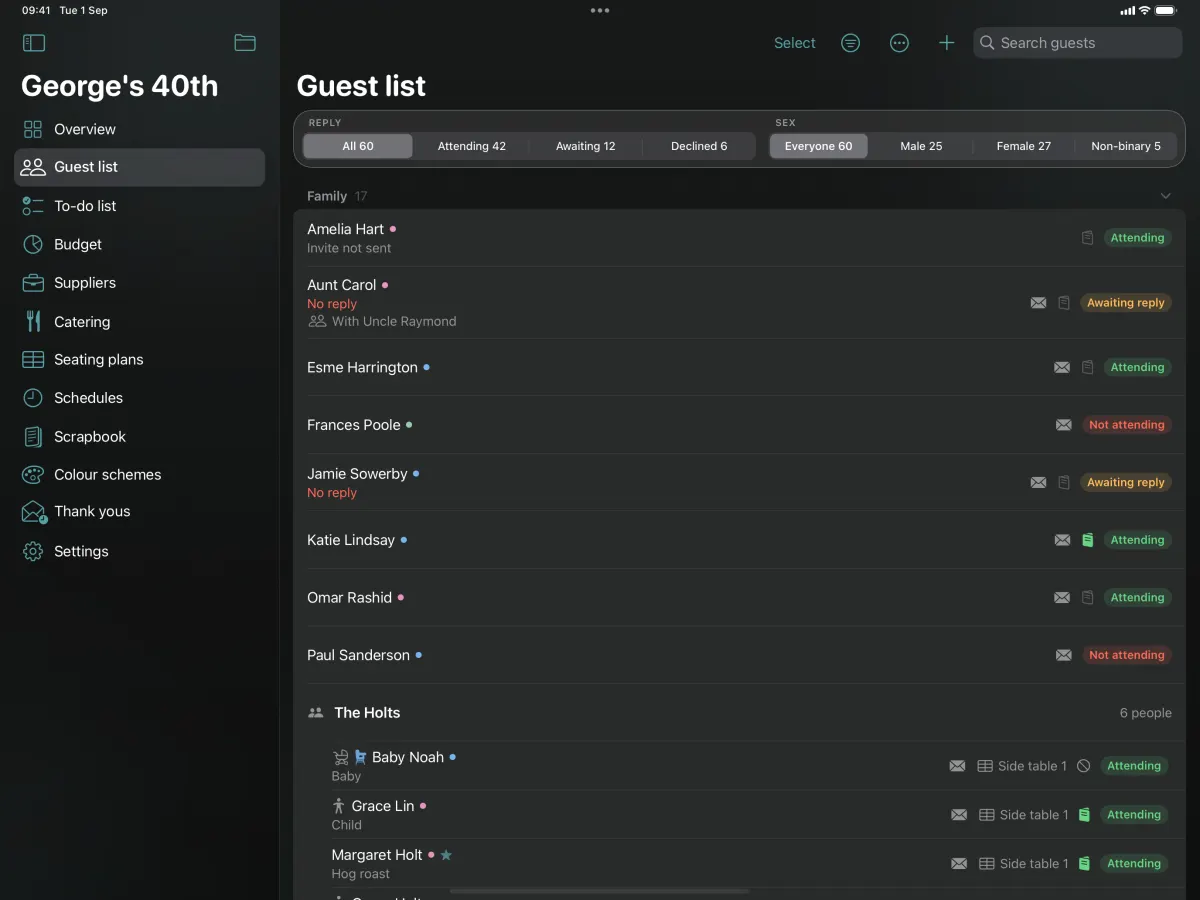Click Amelia Hart's notes icon

tap(1088, 238)
